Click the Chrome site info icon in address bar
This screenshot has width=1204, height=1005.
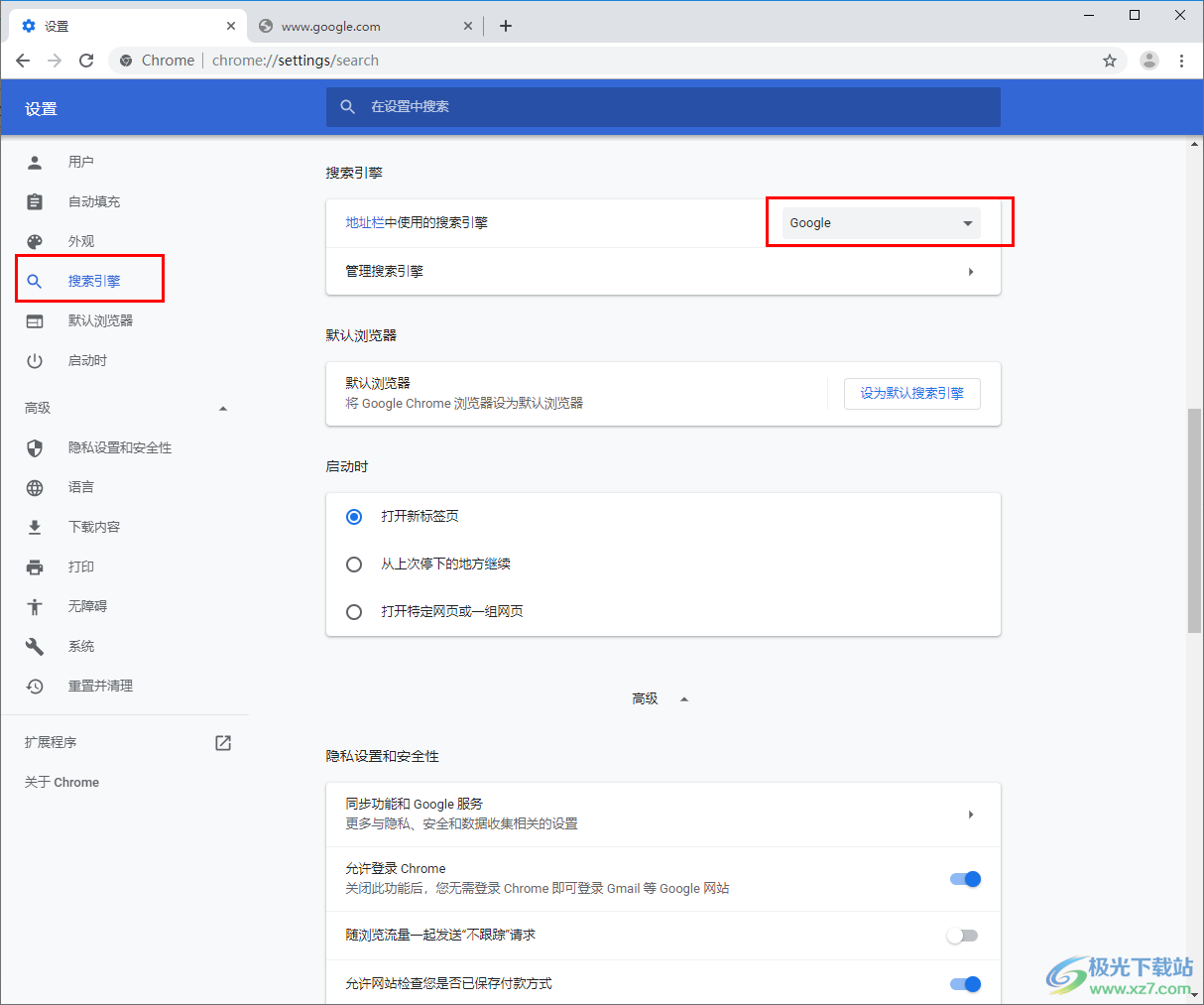click(x=126, y=61)
